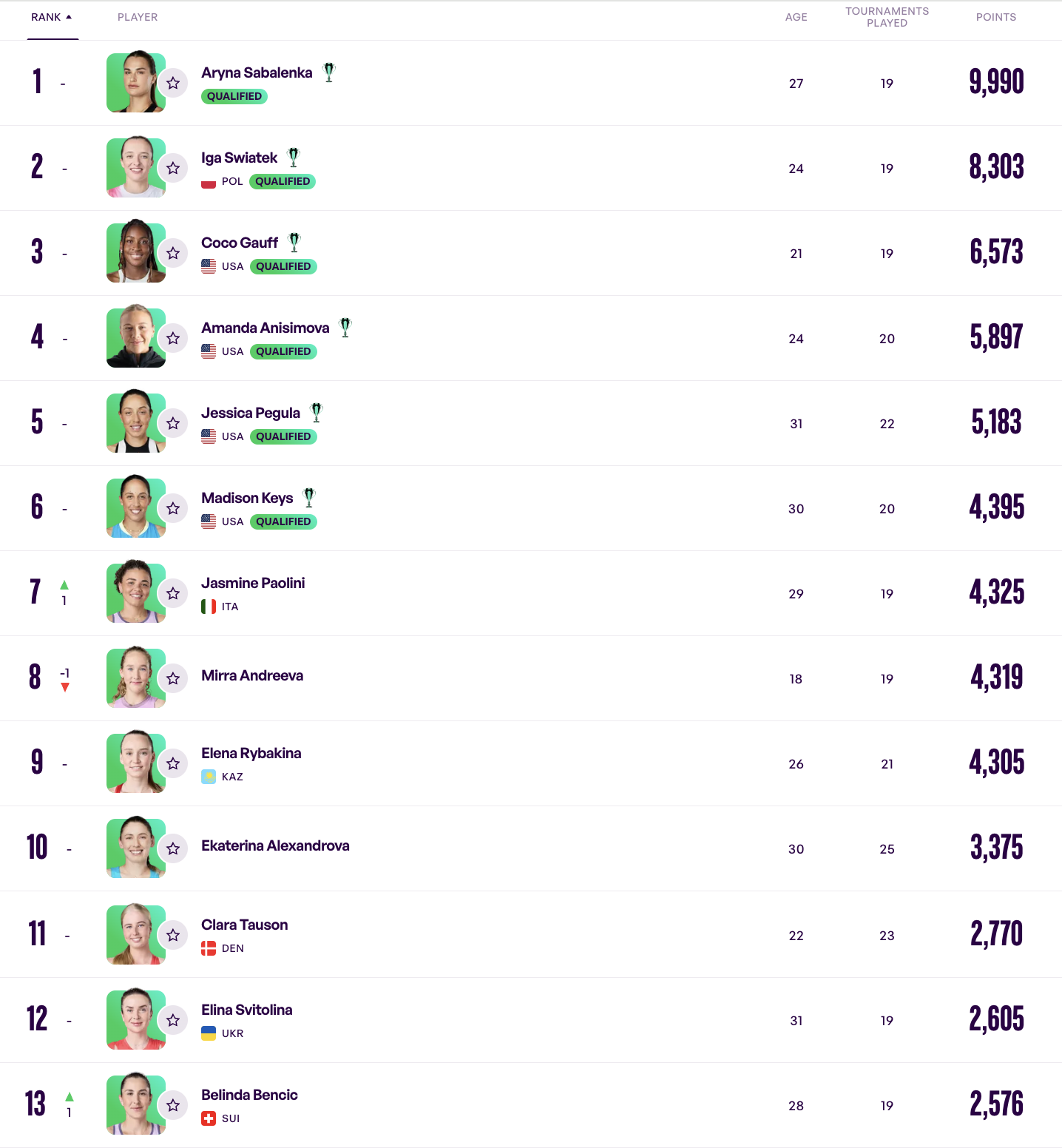Viewport: 1062px width, 1148px height.
Task: Click the QUALIFIED badge under Jessica Pegula
Action: [283, 436]
